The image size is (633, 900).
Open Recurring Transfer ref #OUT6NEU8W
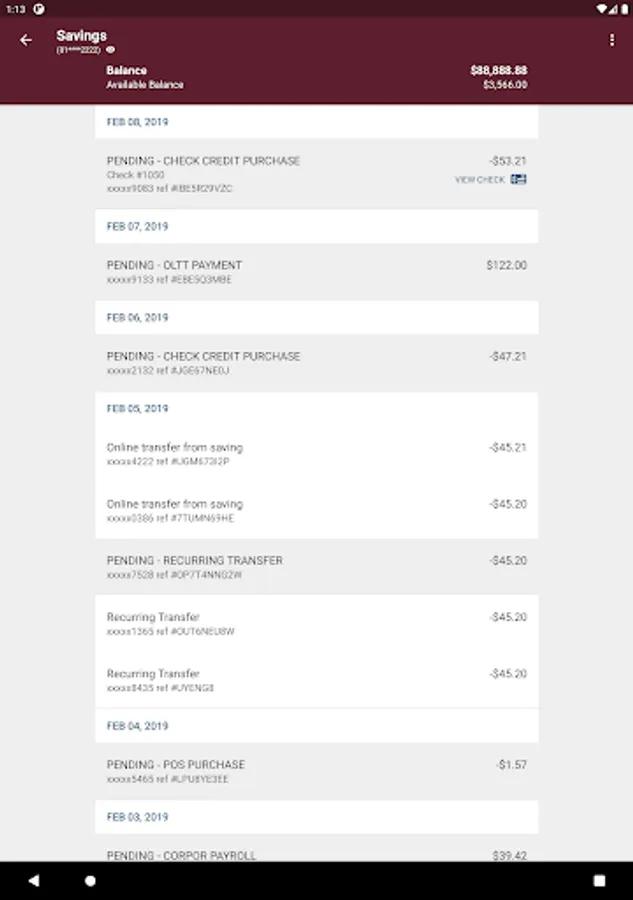click(316, 624)
